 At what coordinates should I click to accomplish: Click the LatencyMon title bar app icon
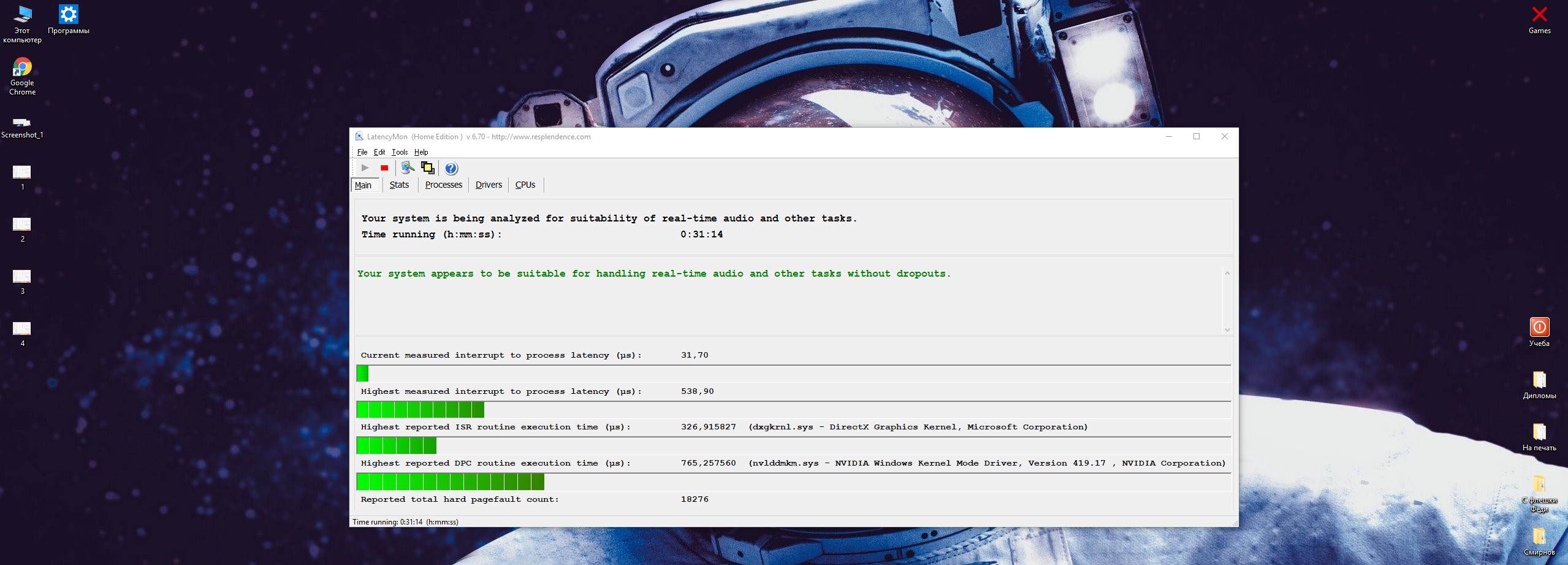pos(359,137)
